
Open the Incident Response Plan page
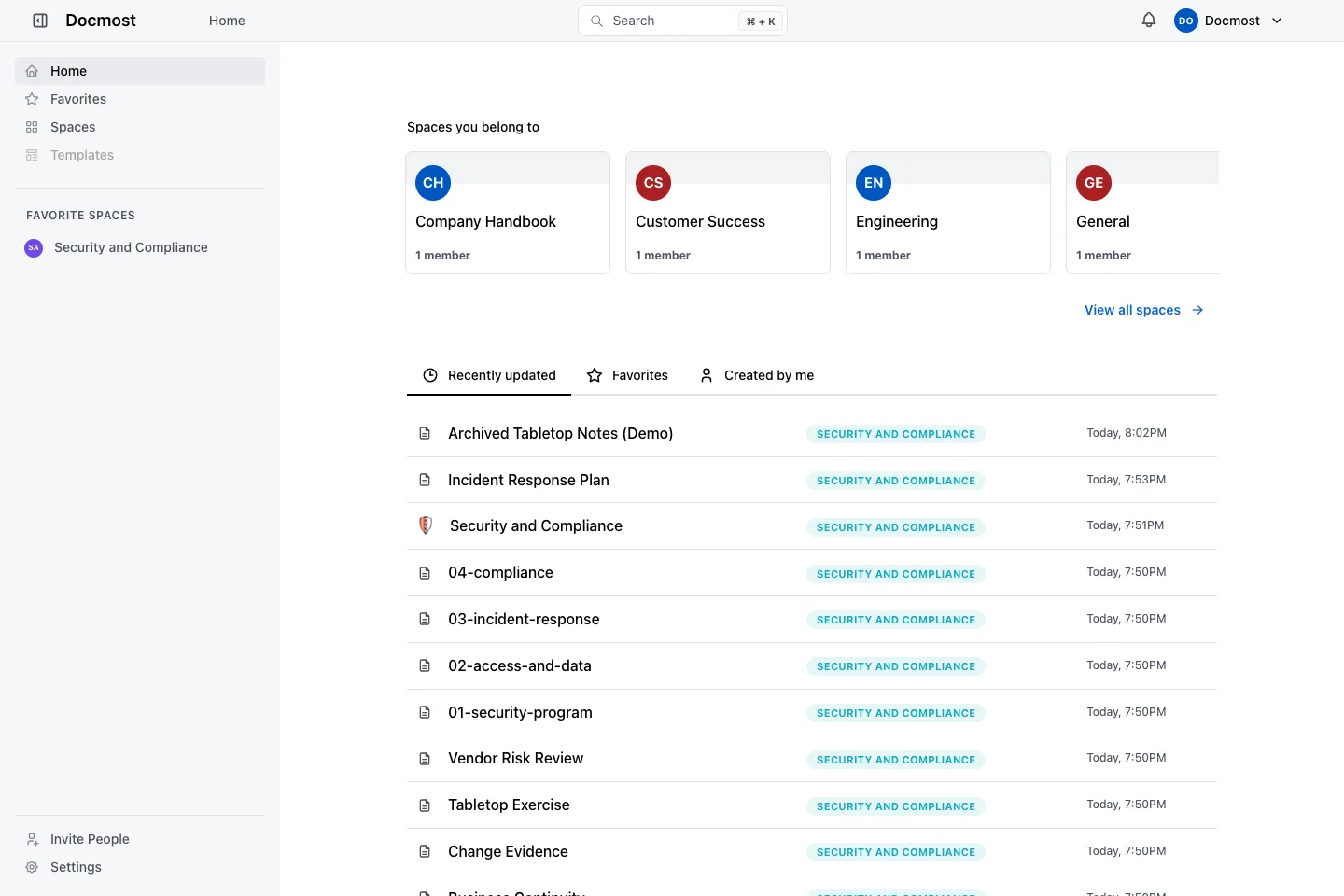coord(528,480)
